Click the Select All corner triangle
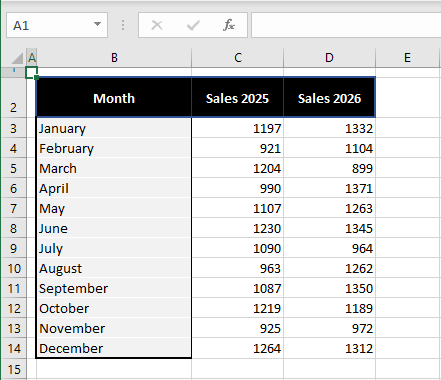Viewport: 441px width, 380px height. point(17,58)
